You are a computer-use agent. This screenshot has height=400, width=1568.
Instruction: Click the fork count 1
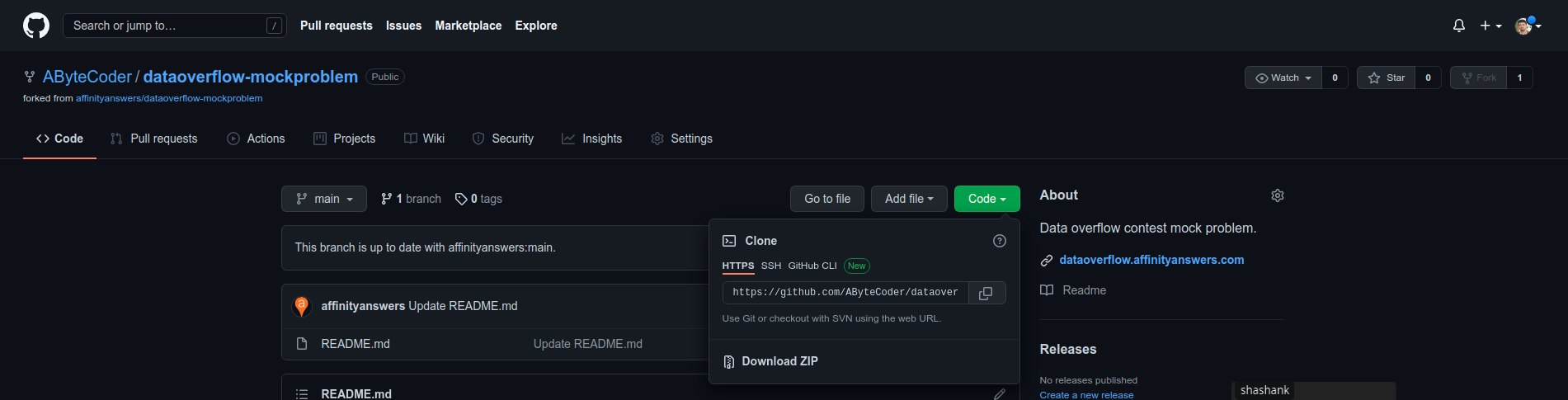tap(1519, 78)
